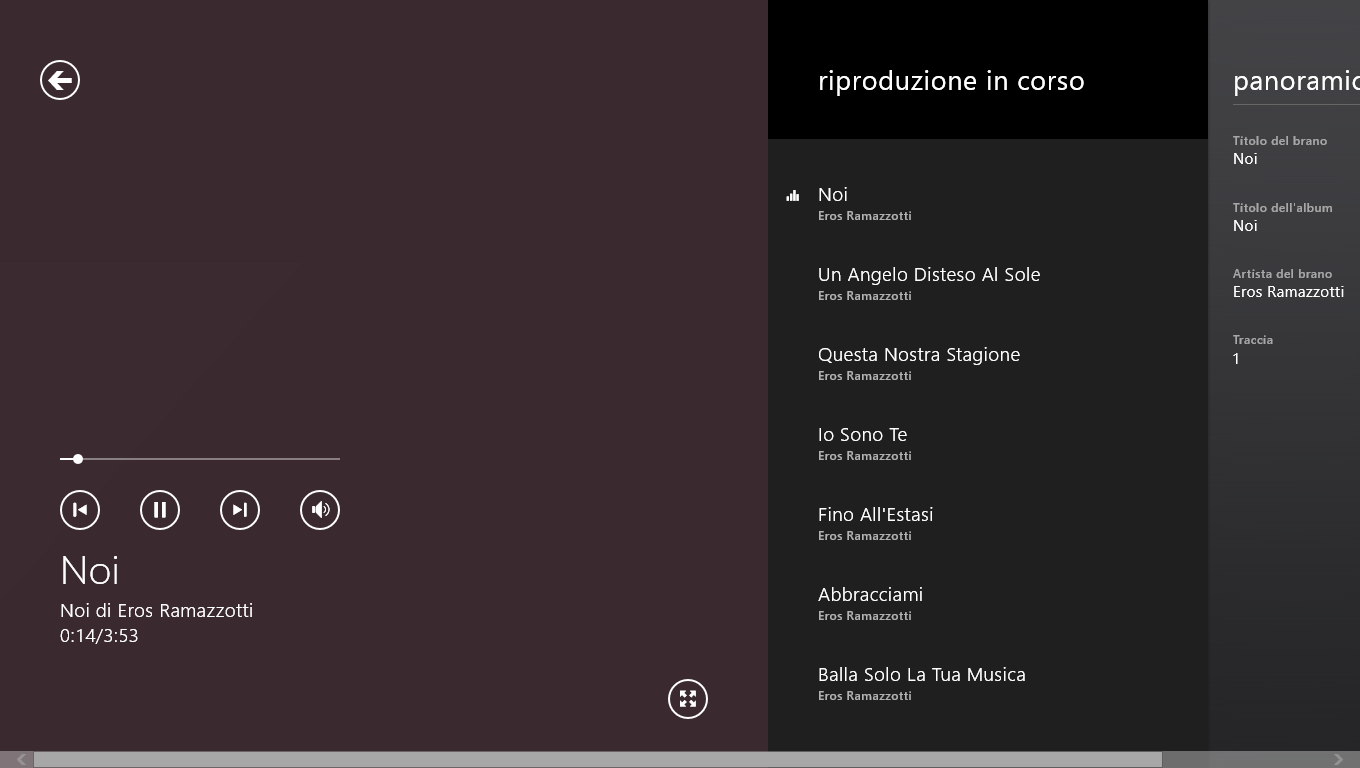Skip to the next track
Image resolution: width=1360 pixels, height=768 pixels.
(240, 510)
